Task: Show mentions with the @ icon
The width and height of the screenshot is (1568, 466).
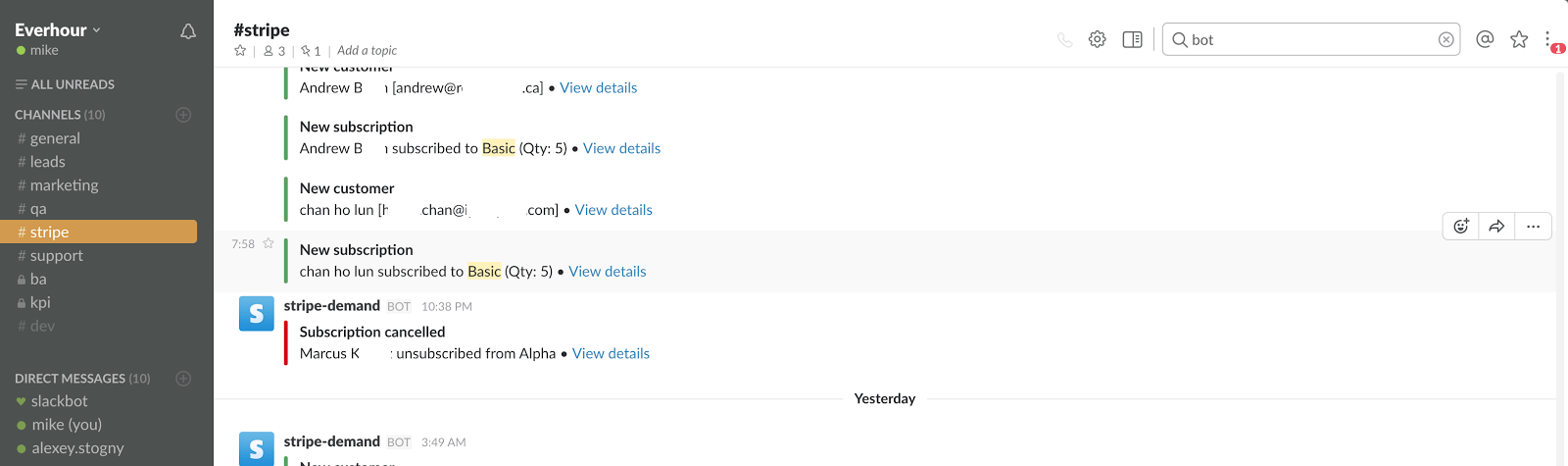Action: tap(1485, 39)
